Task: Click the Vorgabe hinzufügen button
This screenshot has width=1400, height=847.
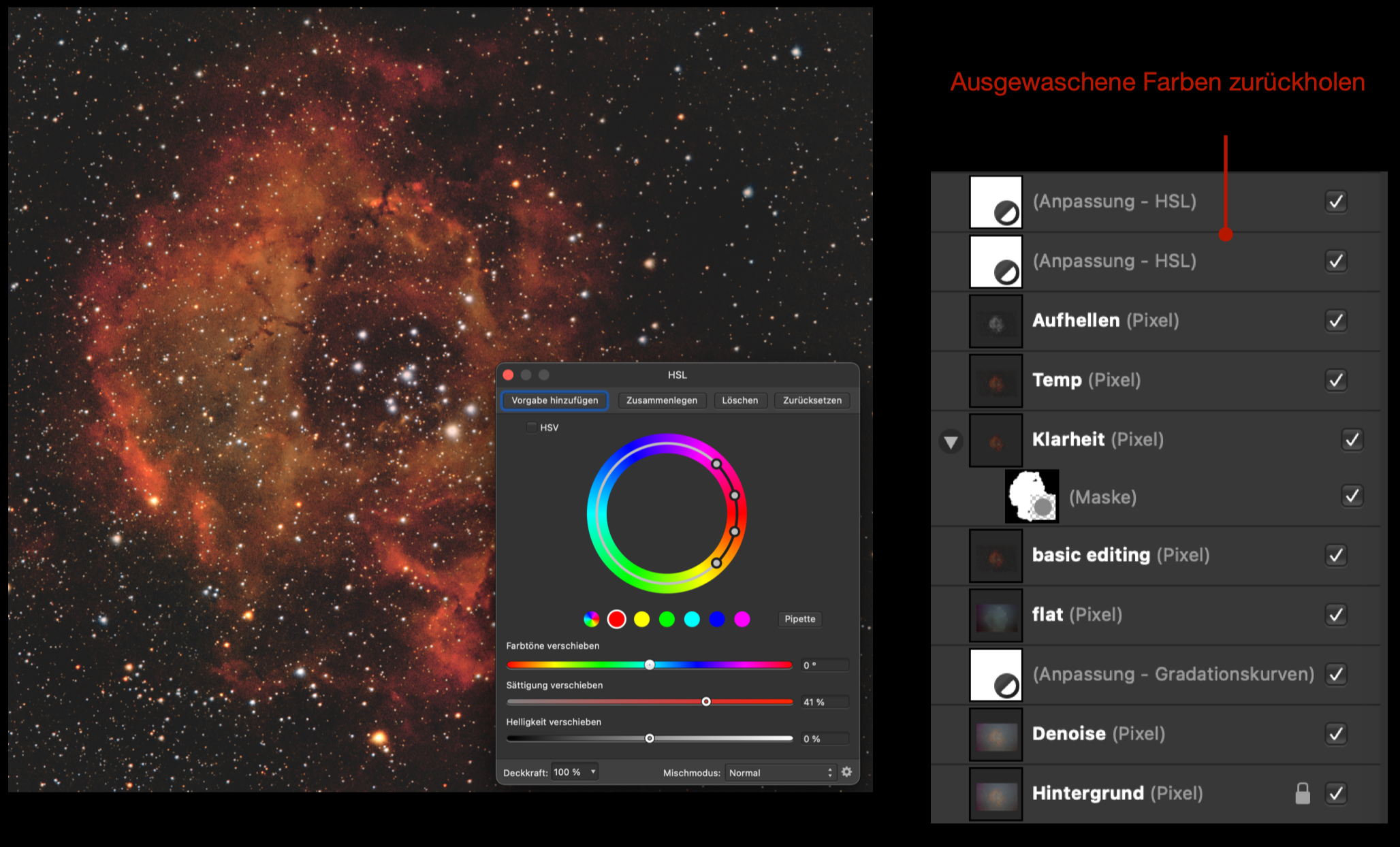Action: (x=554, y=400)
